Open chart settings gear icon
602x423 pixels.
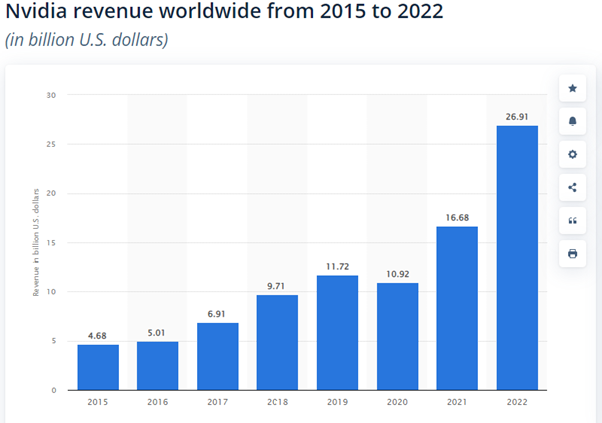pyautogui.click(x=572, y=155)
